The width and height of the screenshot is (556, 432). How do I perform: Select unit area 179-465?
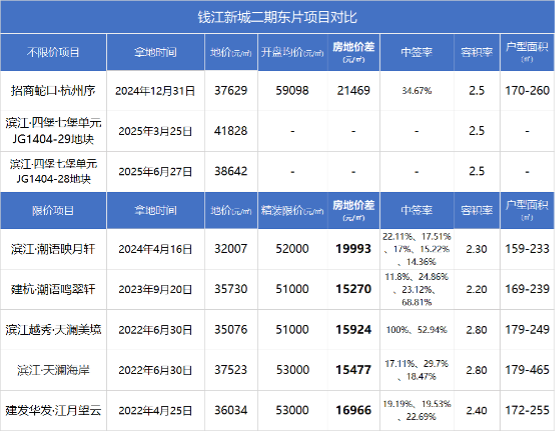point(527,370)
